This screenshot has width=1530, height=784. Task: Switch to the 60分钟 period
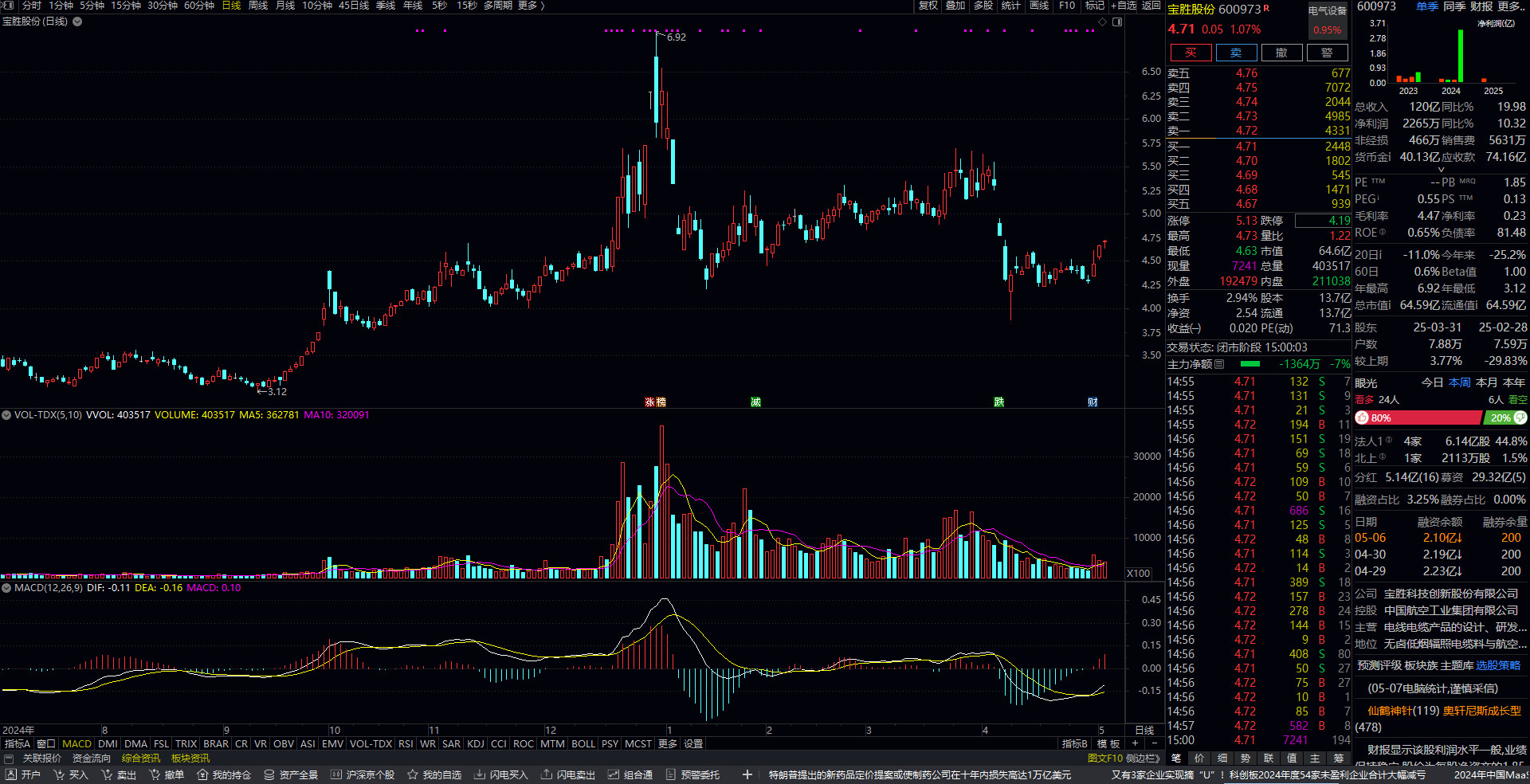point(199,6)
